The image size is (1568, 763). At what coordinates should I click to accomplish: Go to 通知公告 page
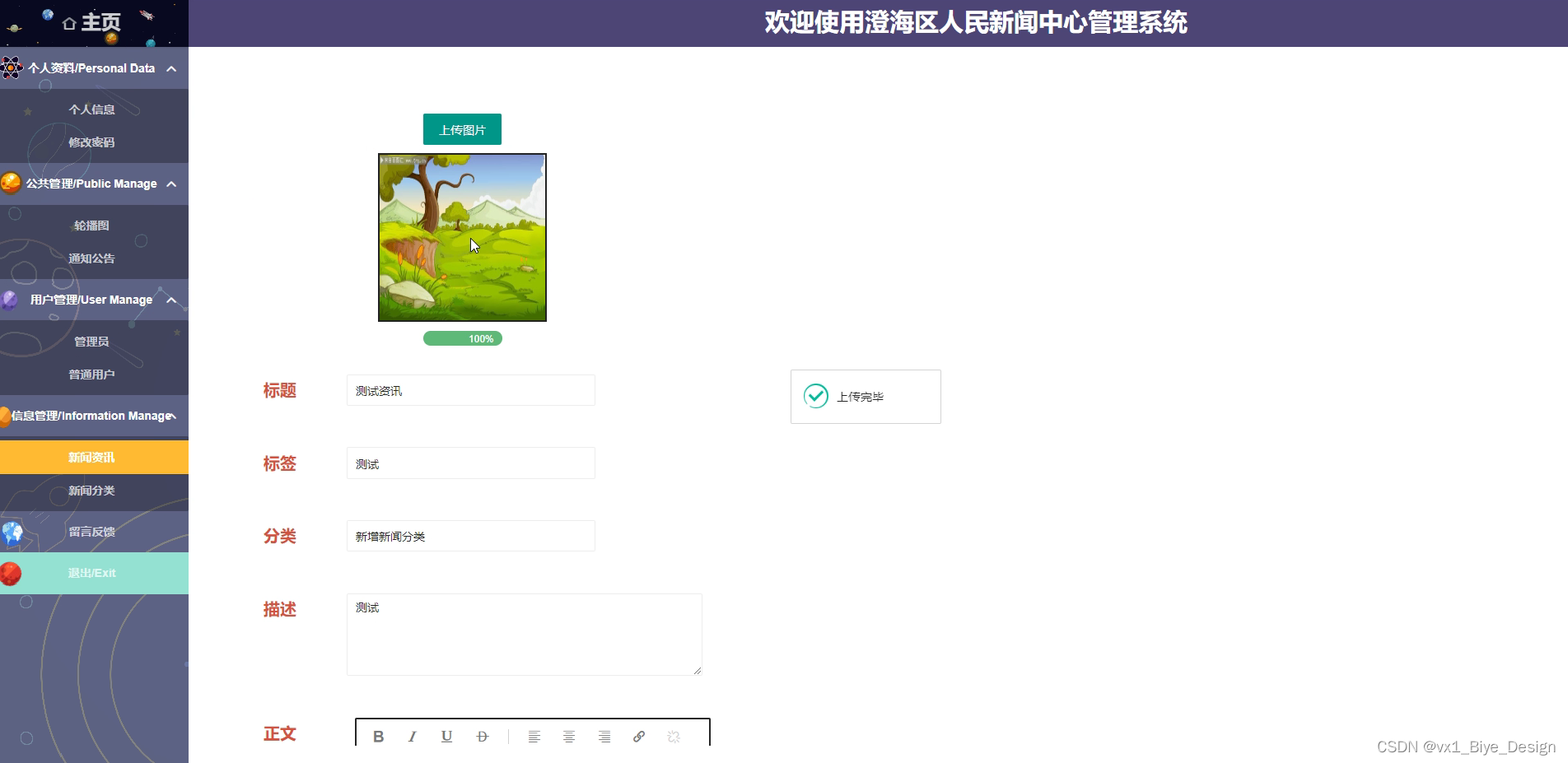(91, 258)
